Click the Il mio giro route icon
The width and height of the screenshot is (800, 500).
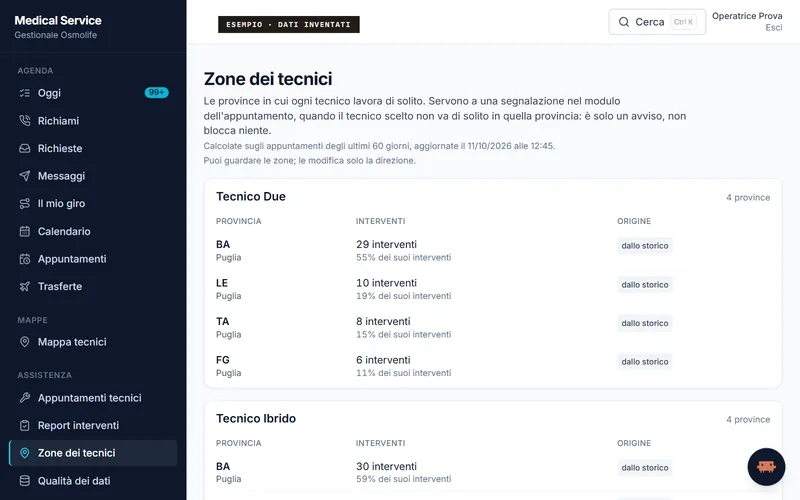coord(24,204)
